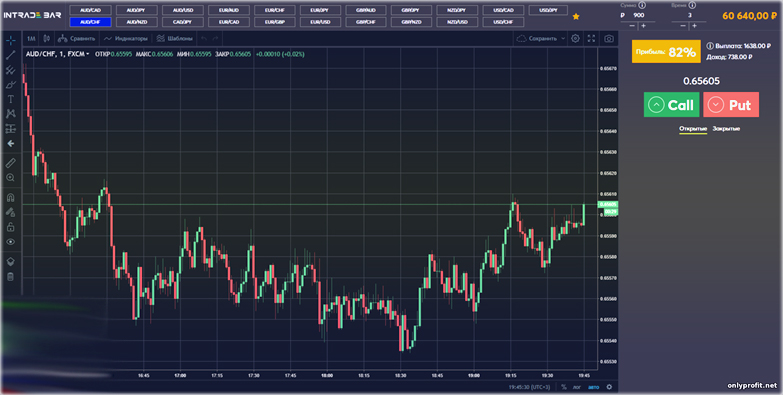
Task: Select the crosshair cursor tool
Action: 10,40
